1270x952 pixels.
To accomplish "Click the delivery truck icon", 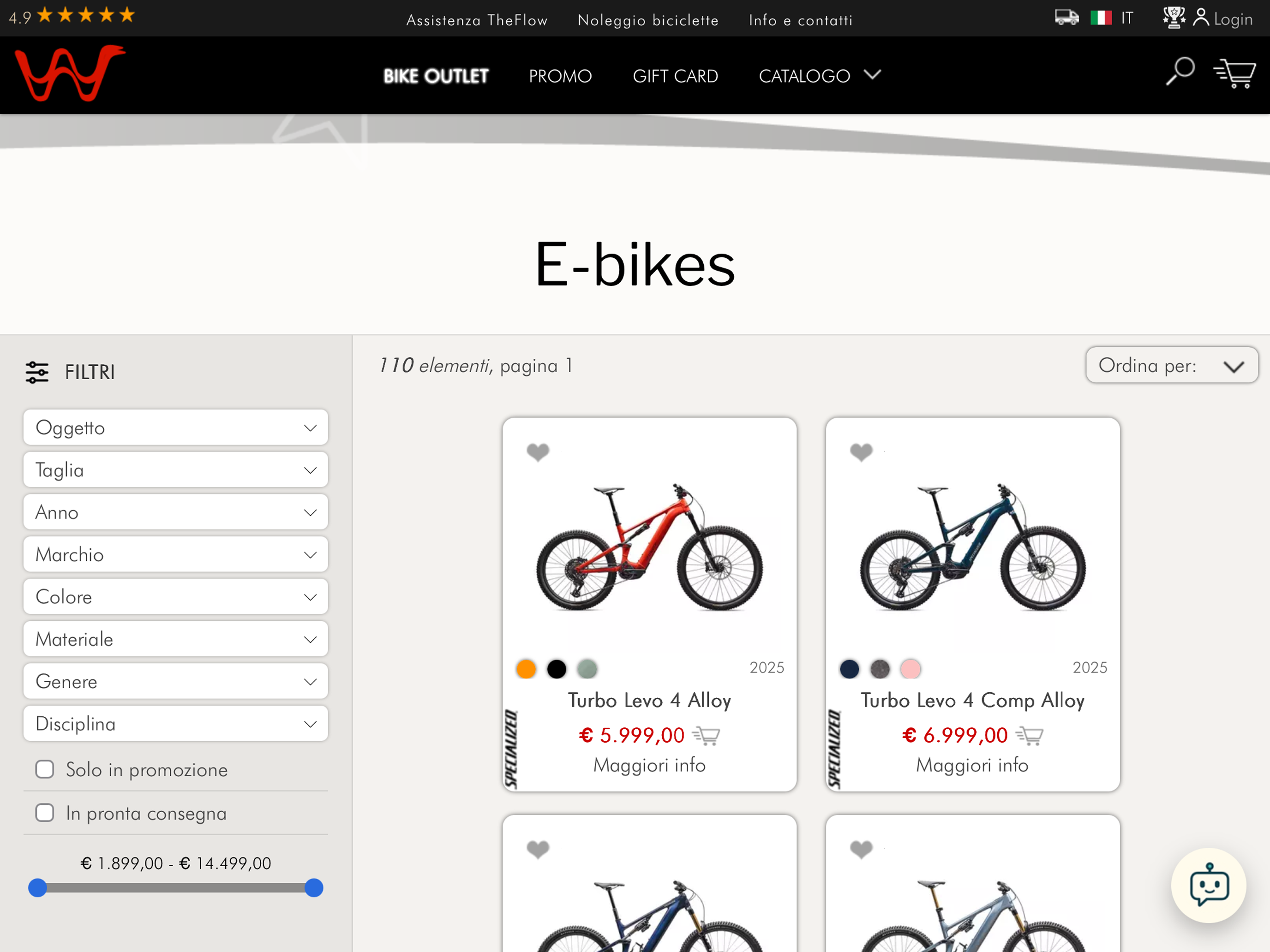I will 1067,17.
